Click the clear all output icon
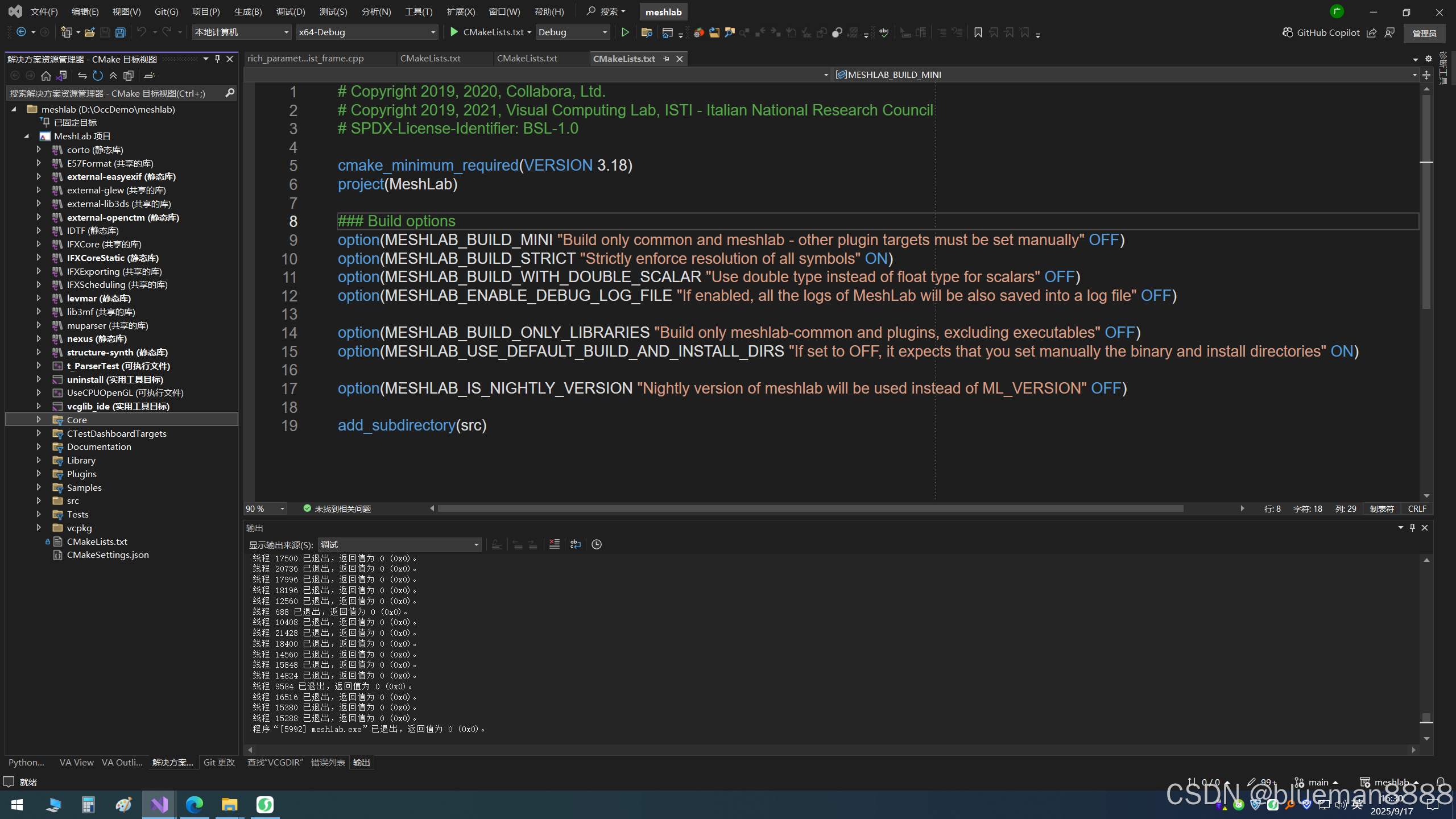 tap(555, 544)
